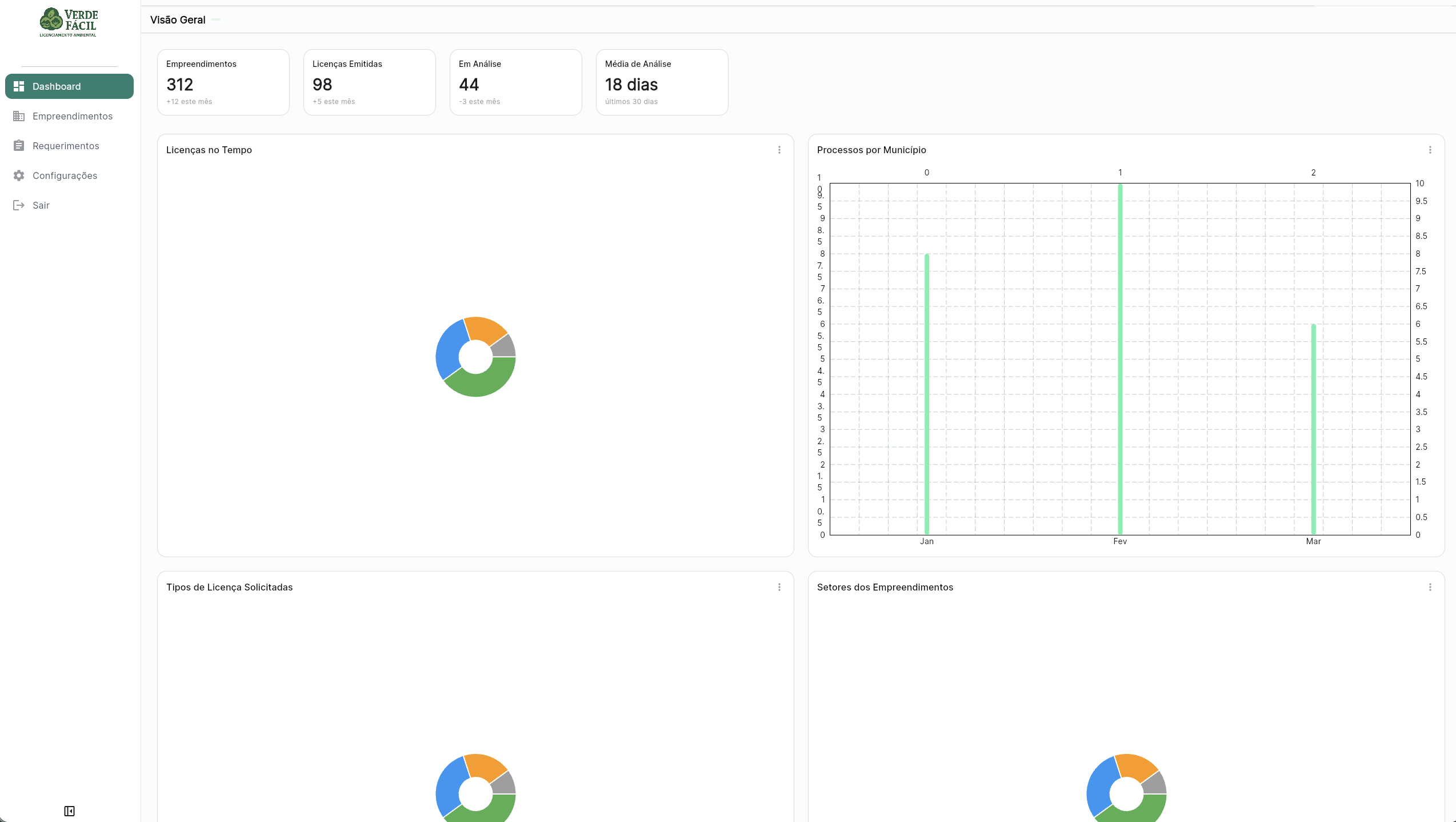Open Processos por Município options menu

(x=1430, y=150)
